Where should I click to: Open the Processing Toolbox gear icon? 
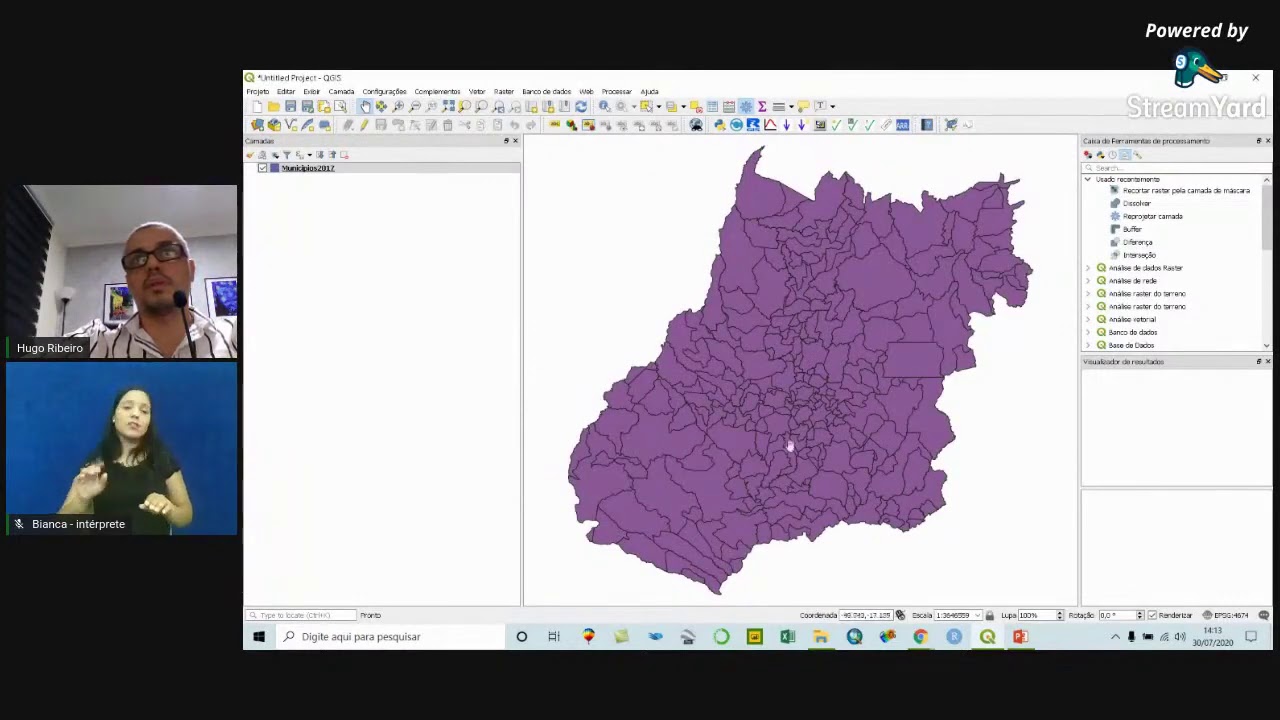coord(746,106)
